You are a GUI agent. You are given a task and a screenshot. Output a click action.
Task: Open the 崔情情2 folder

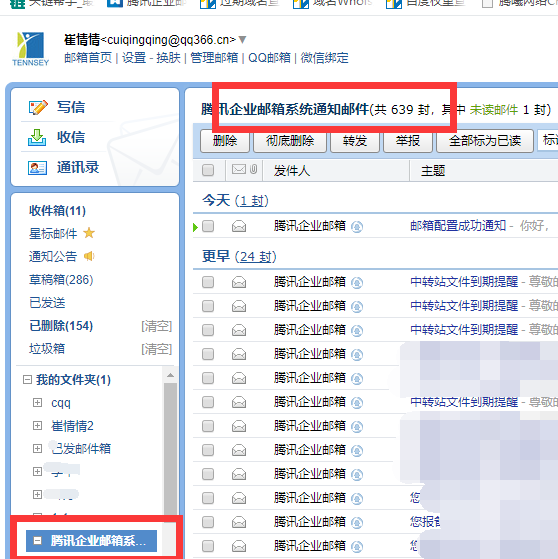click(x=72, y=426)
